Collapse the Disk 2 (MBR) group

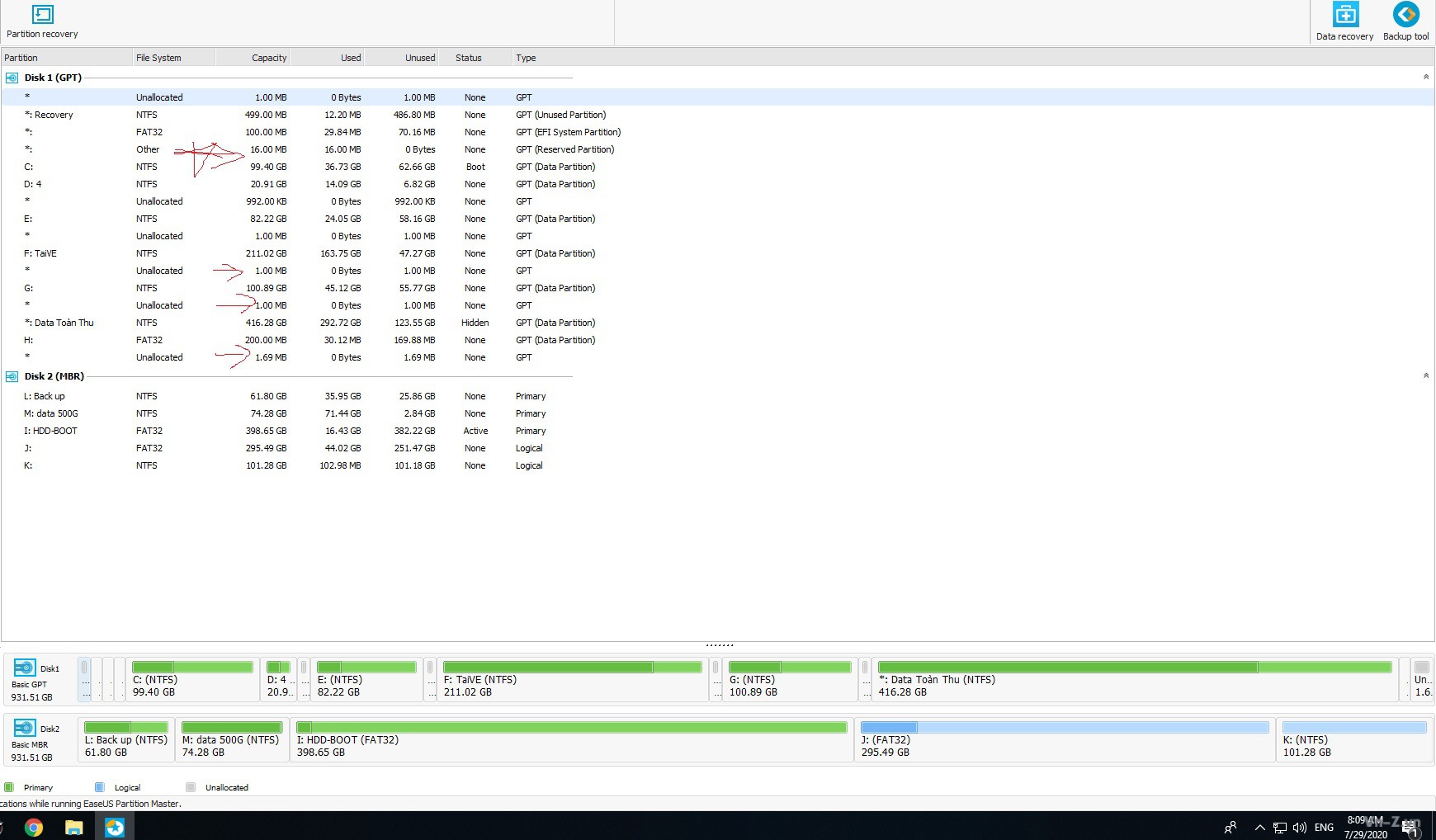[x=1425, y=375]
